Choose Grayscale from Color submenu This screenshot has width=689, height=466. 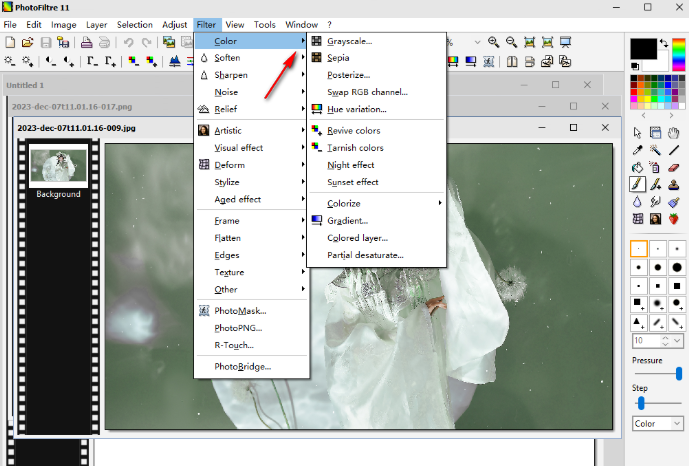(x=377, y=41)
